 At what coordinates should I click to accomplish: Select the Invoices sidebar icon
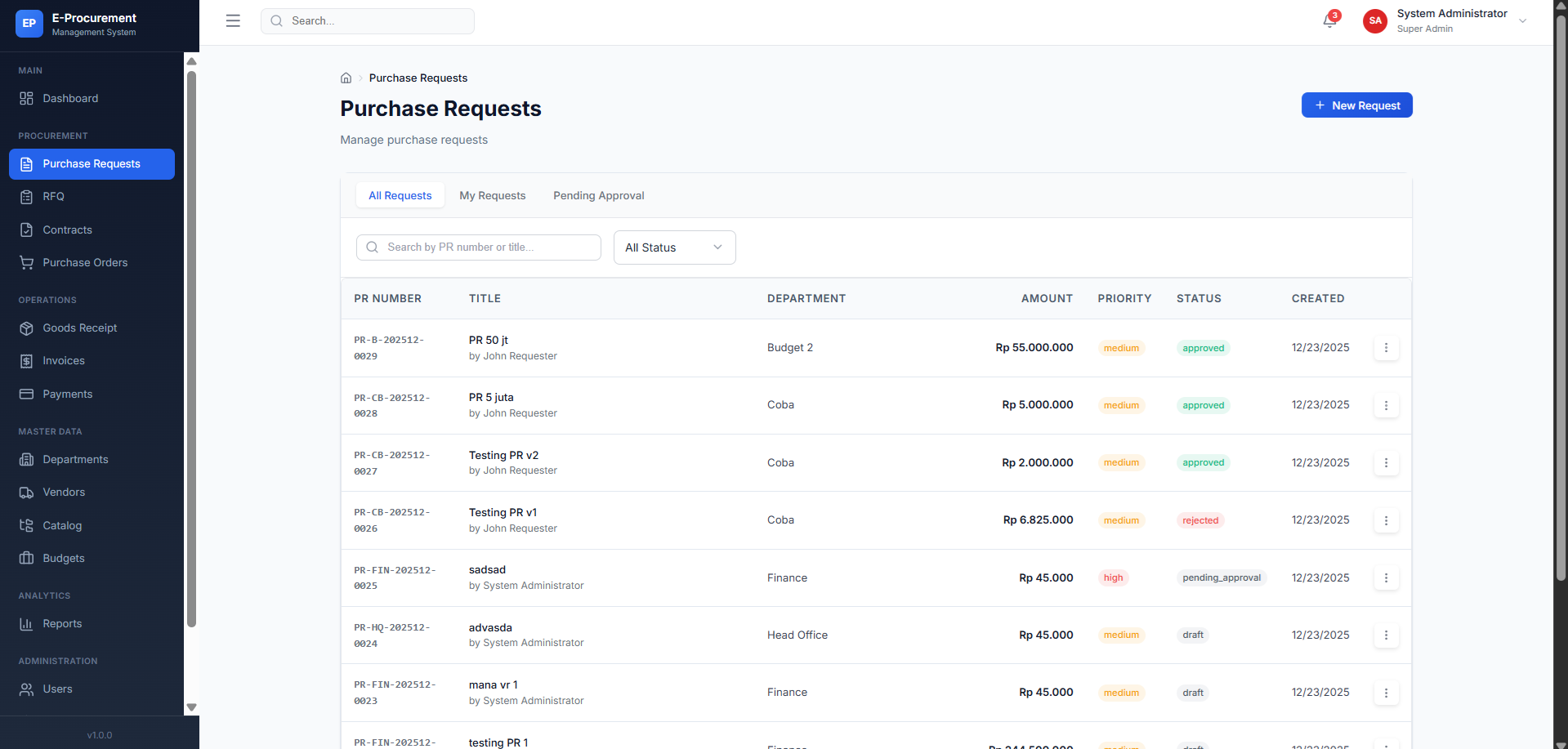26,360
